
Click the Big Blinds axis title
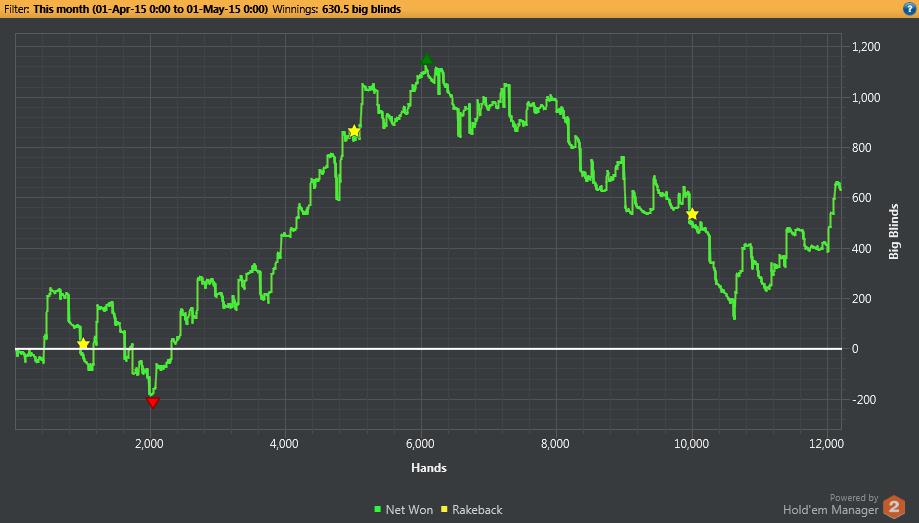point(893,231)
